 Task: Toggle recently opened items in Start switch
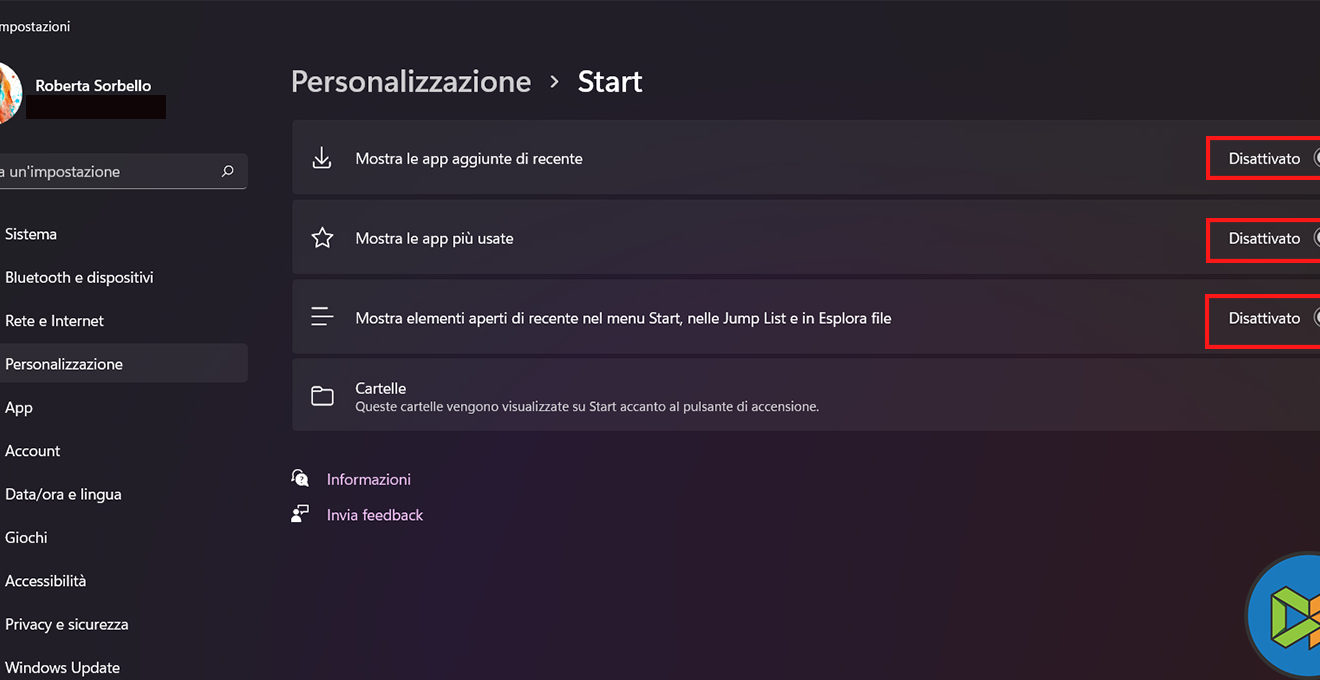(x=1314, y=318)
